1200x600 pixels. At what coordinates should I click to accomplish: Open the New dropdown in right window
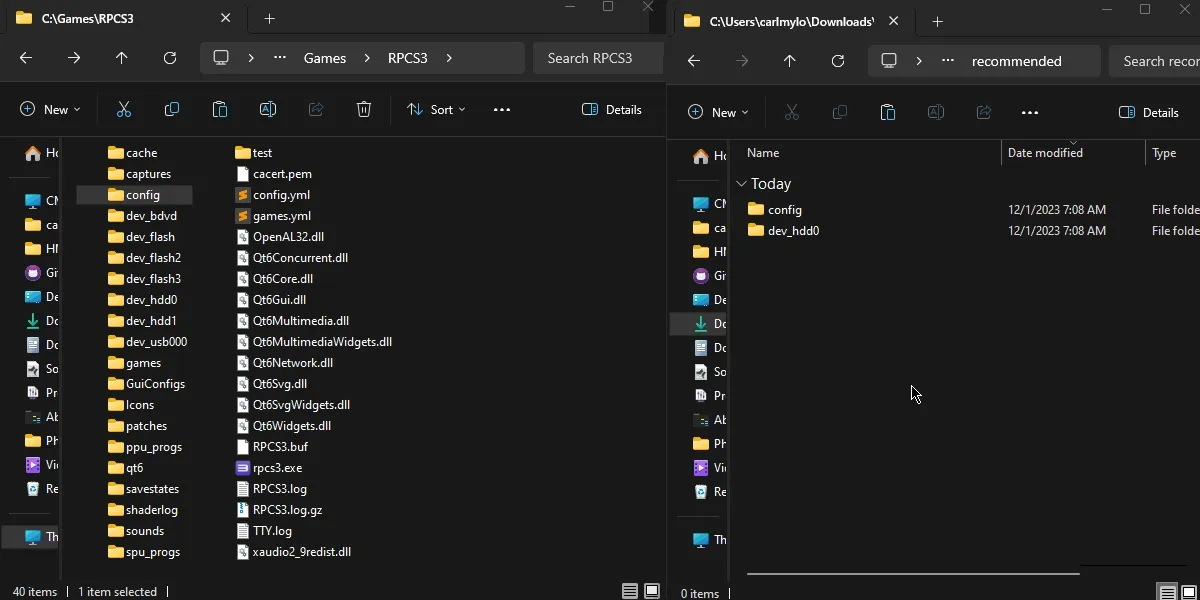click(717, 112)
